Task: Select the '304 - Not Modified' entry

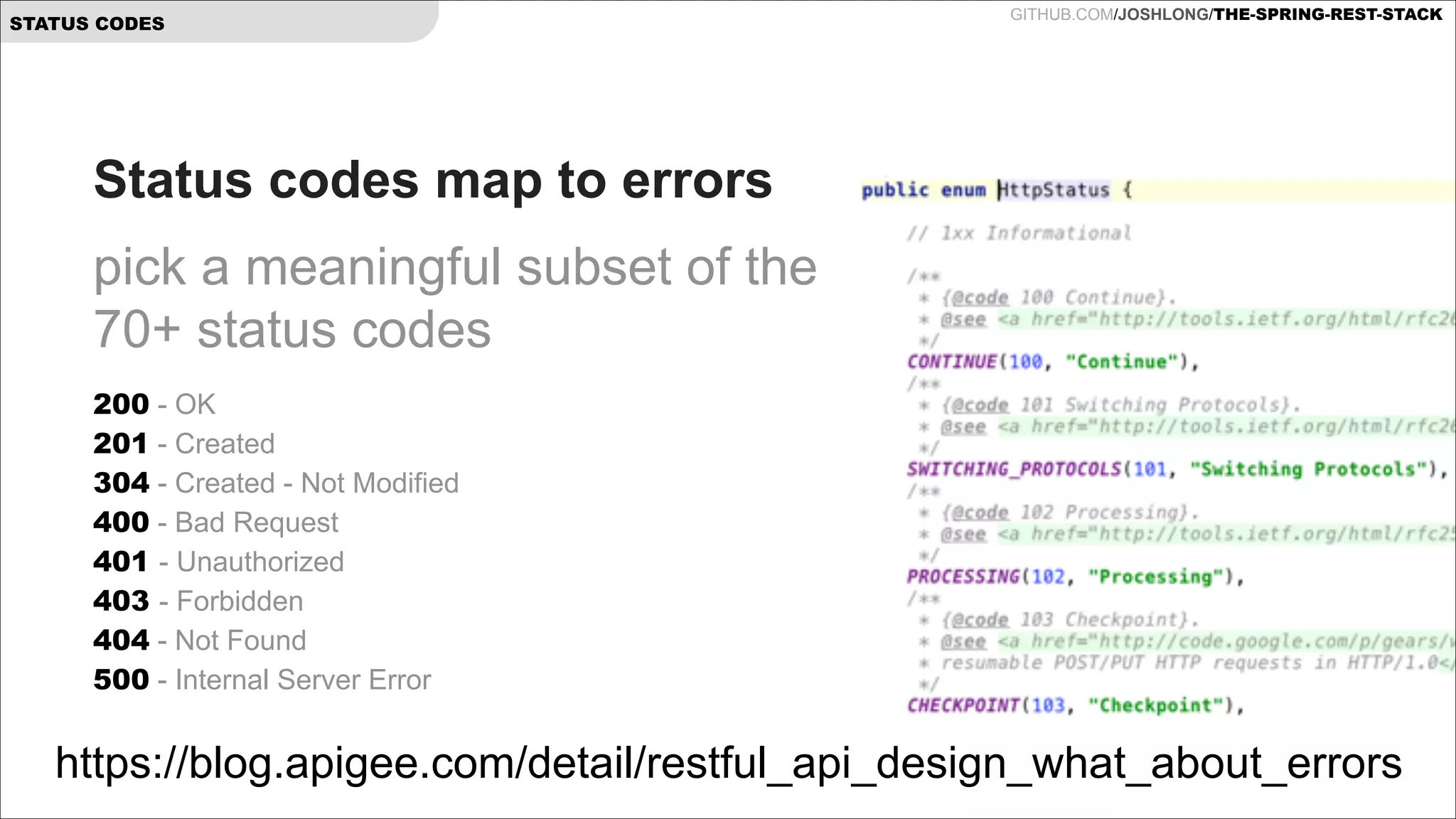Action: coord(276,483)
